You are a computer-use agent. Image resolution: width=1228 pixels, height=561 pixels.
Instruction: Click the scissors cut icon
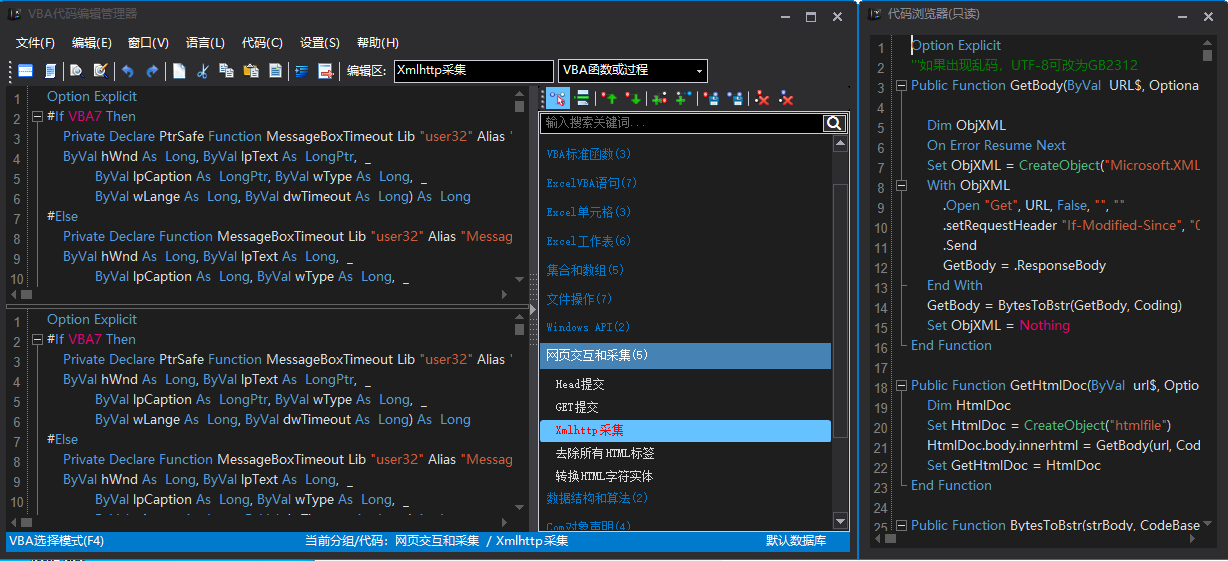coord(203,71)
